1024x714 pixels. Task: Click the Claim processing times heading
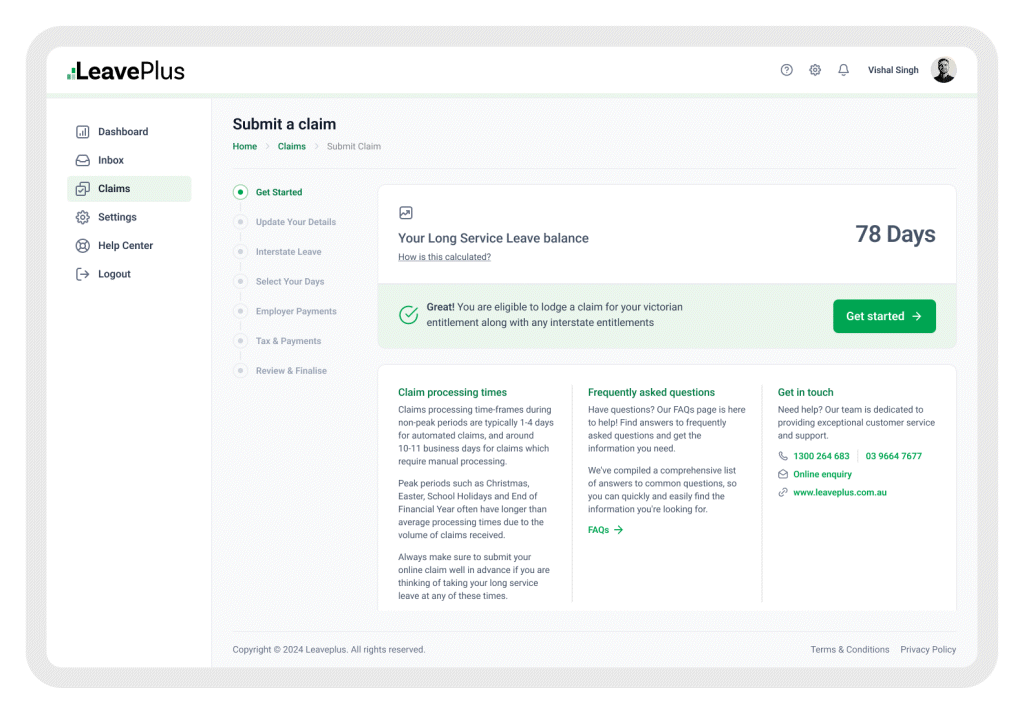tap(453, 393)
